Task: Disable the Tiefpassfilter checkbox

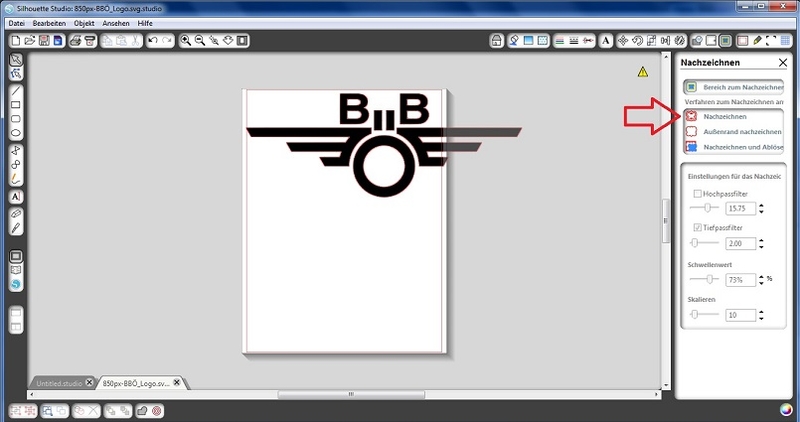Action: point(697,228)
